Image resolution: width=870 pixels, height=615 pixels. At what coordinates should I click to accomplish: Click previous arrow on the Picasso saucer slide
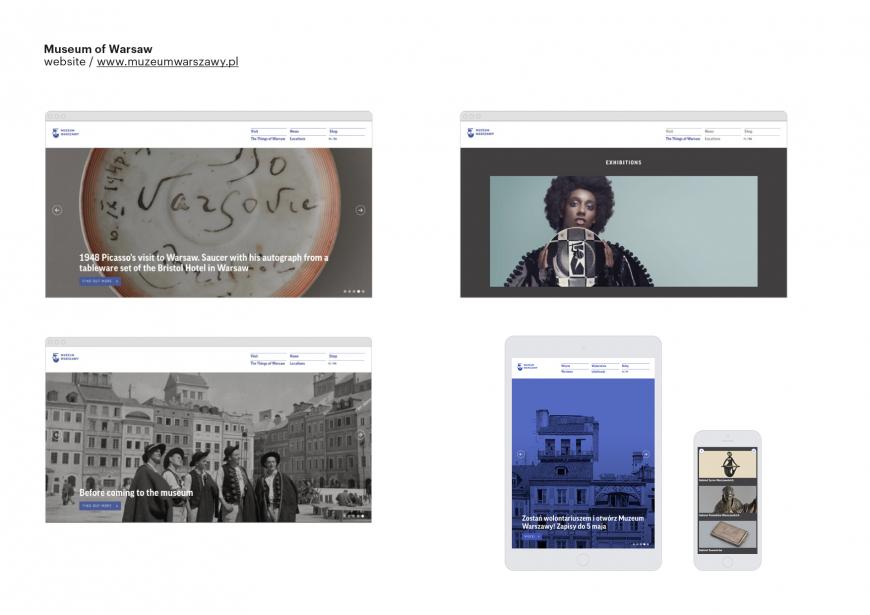pyautogui.click(x=57, y=210)
